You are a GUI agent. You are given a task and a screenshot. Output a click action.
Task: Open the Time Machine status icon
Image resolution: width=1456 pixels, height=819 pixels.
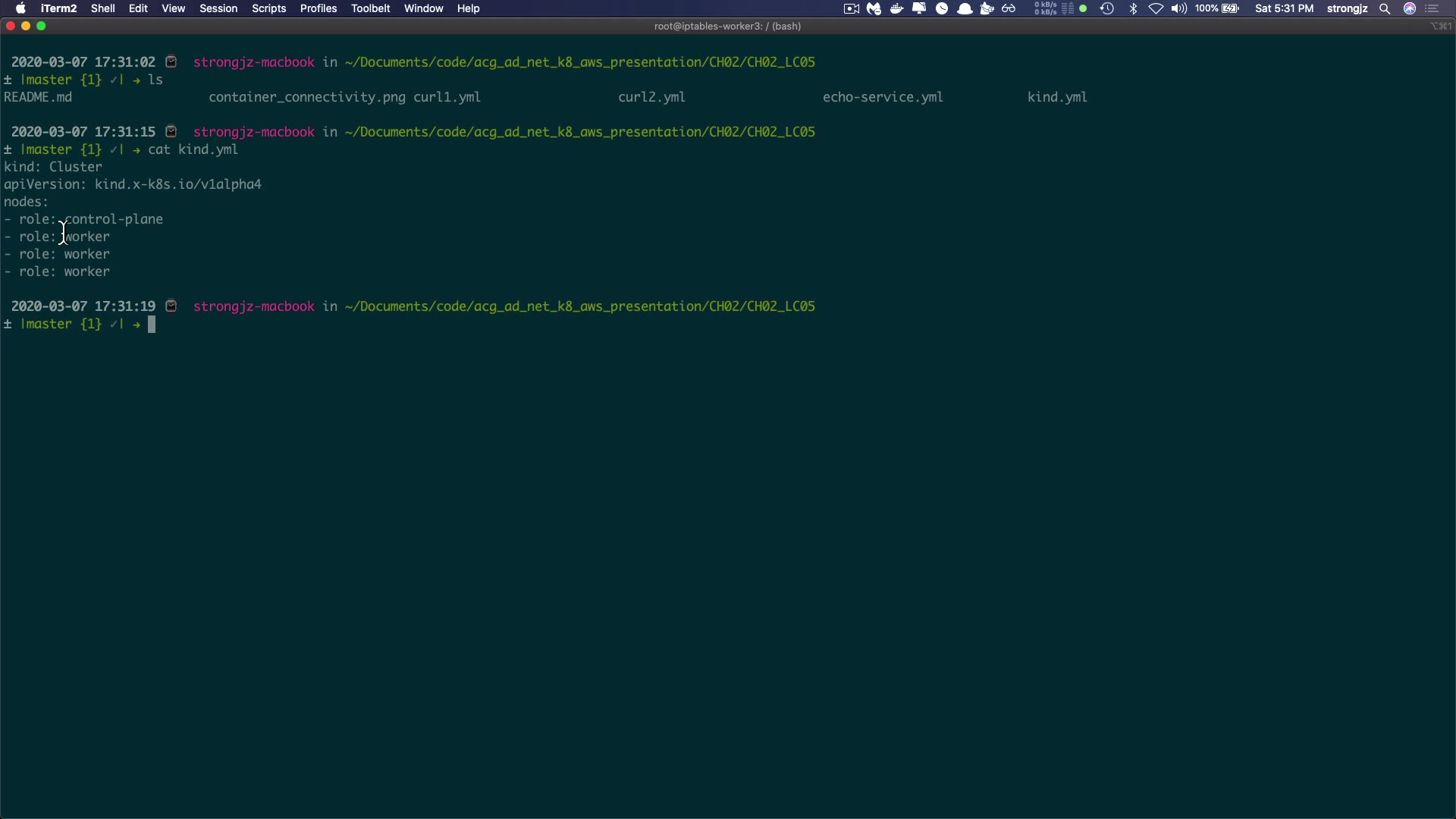pos(1107,8)
